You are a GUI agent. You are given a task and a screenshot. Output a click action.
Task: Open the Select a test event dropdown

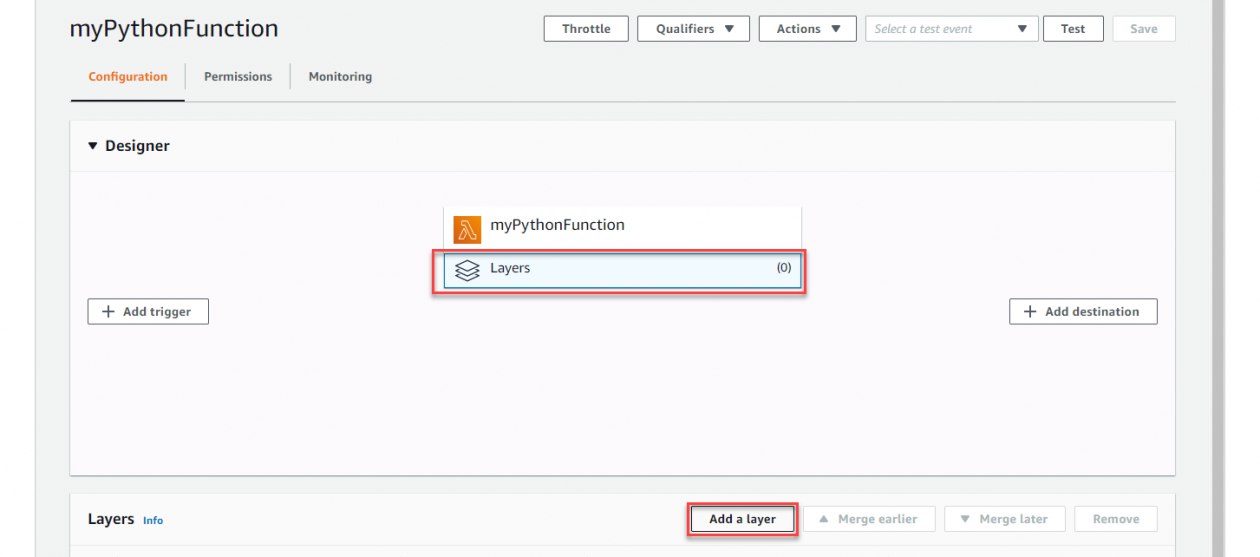pos(951,29)
